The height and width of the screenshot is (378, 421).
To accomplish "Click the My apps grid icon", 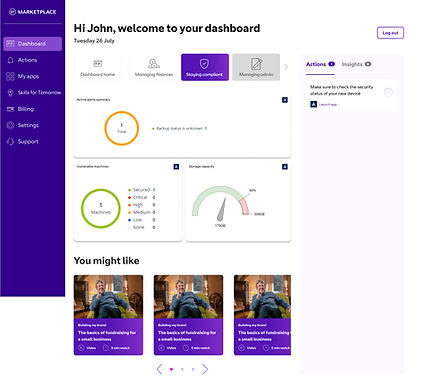I will (x=10, y=76).
